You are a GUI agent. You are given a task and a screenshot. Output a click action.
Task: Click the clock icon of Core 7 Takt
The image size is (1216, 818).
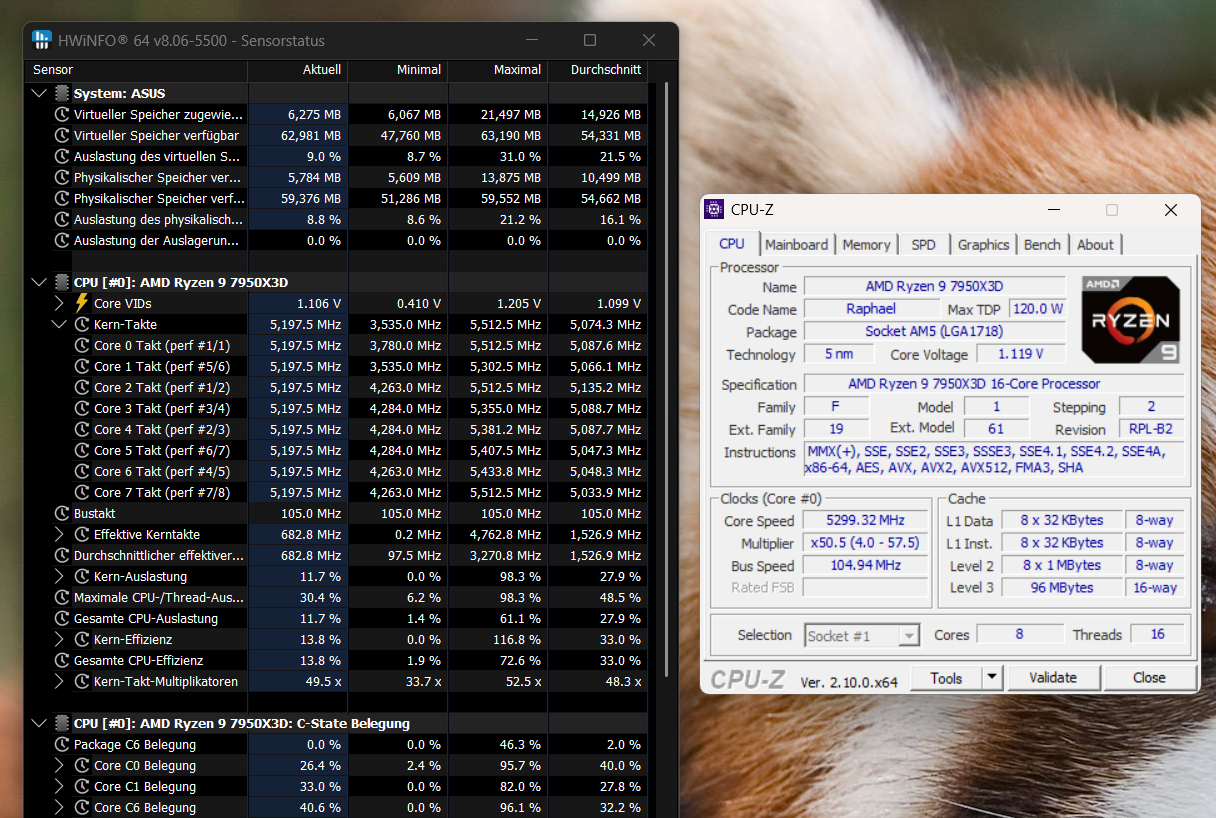coord(83,492)
